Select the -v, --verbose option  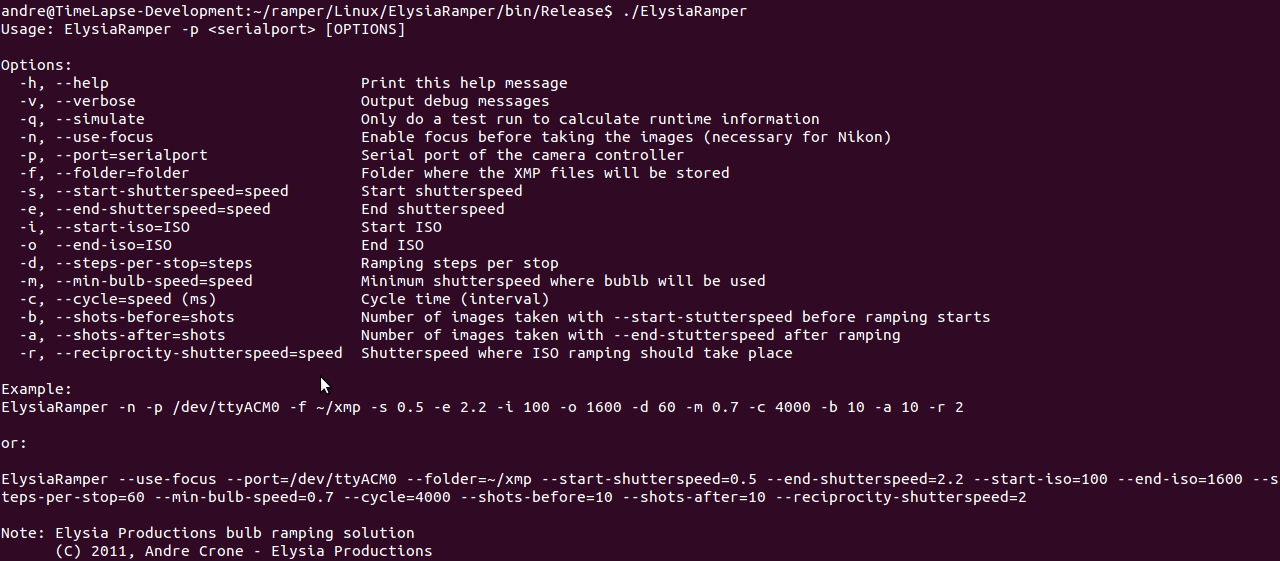click(x=77, y=101)
